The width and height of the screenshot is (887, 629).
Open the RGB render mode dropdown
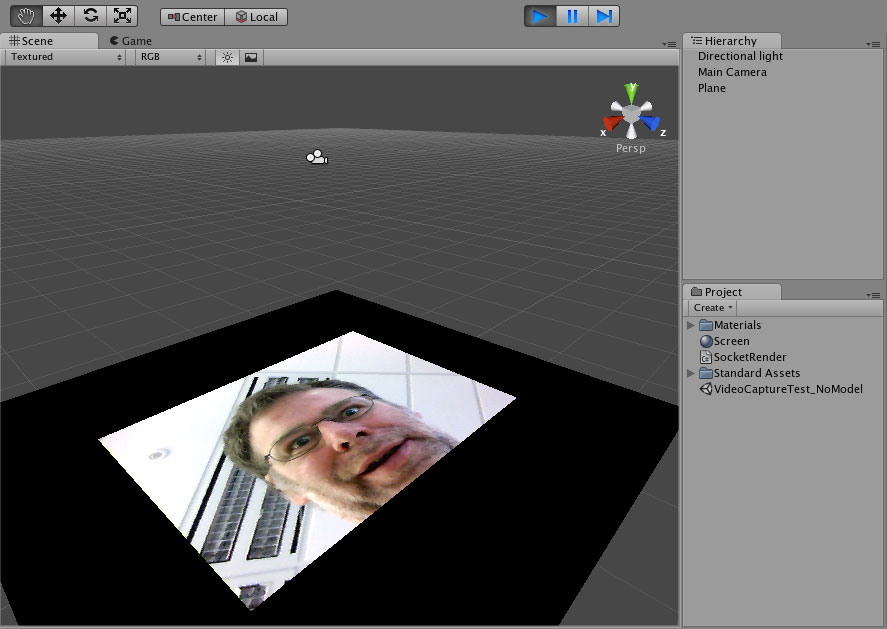click(x=168, y=57)
